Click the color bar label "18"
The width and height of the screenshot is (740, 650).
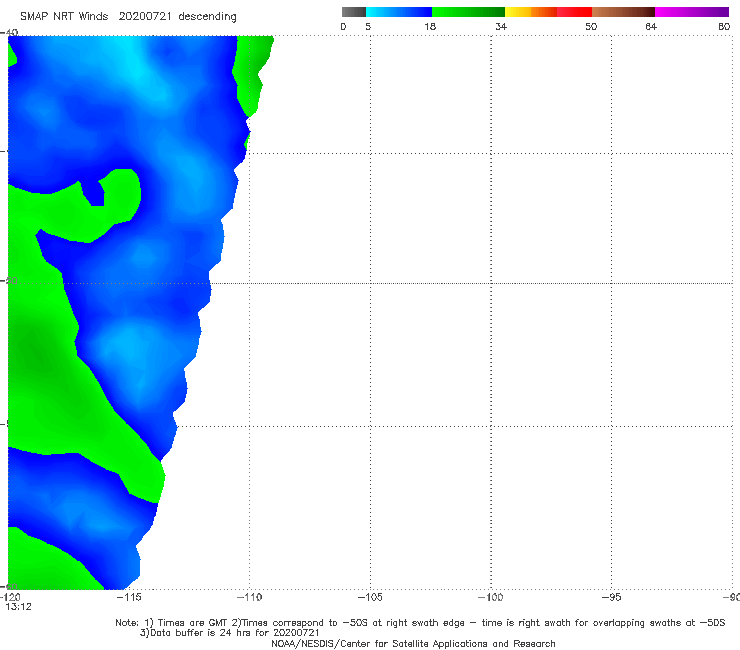(x=430, y=27)
